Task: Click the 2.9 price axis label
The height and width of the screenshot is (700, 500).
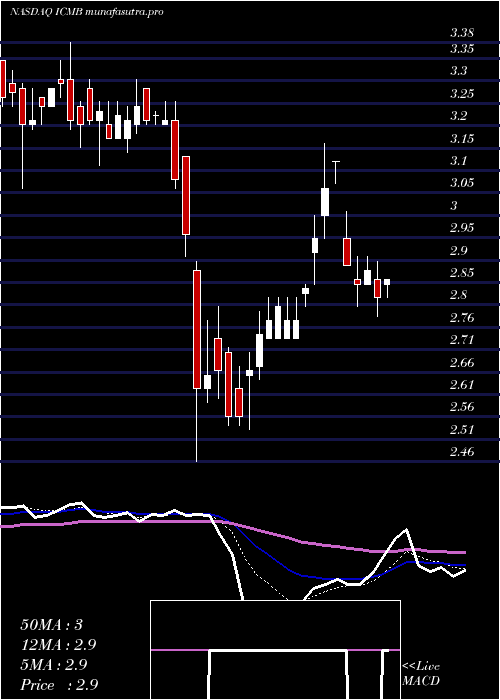Action: tap(458, 250)
